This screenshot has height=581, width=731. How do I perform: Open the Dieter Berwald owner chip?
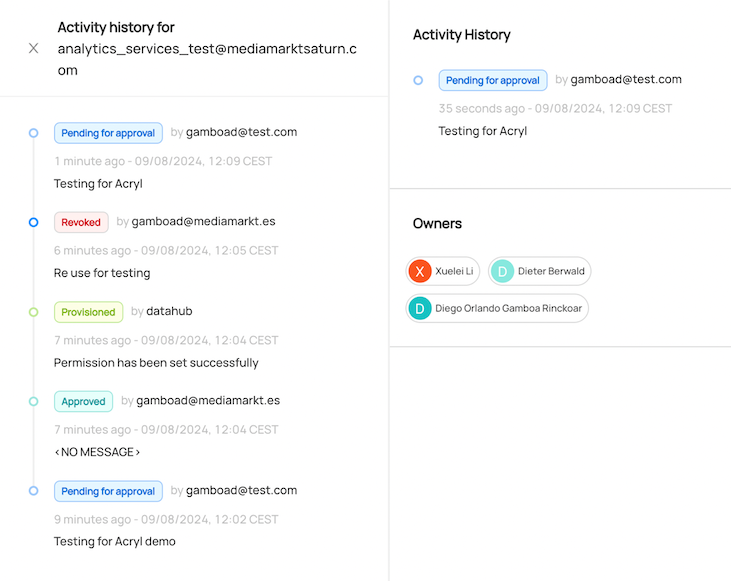click(539, 271)
